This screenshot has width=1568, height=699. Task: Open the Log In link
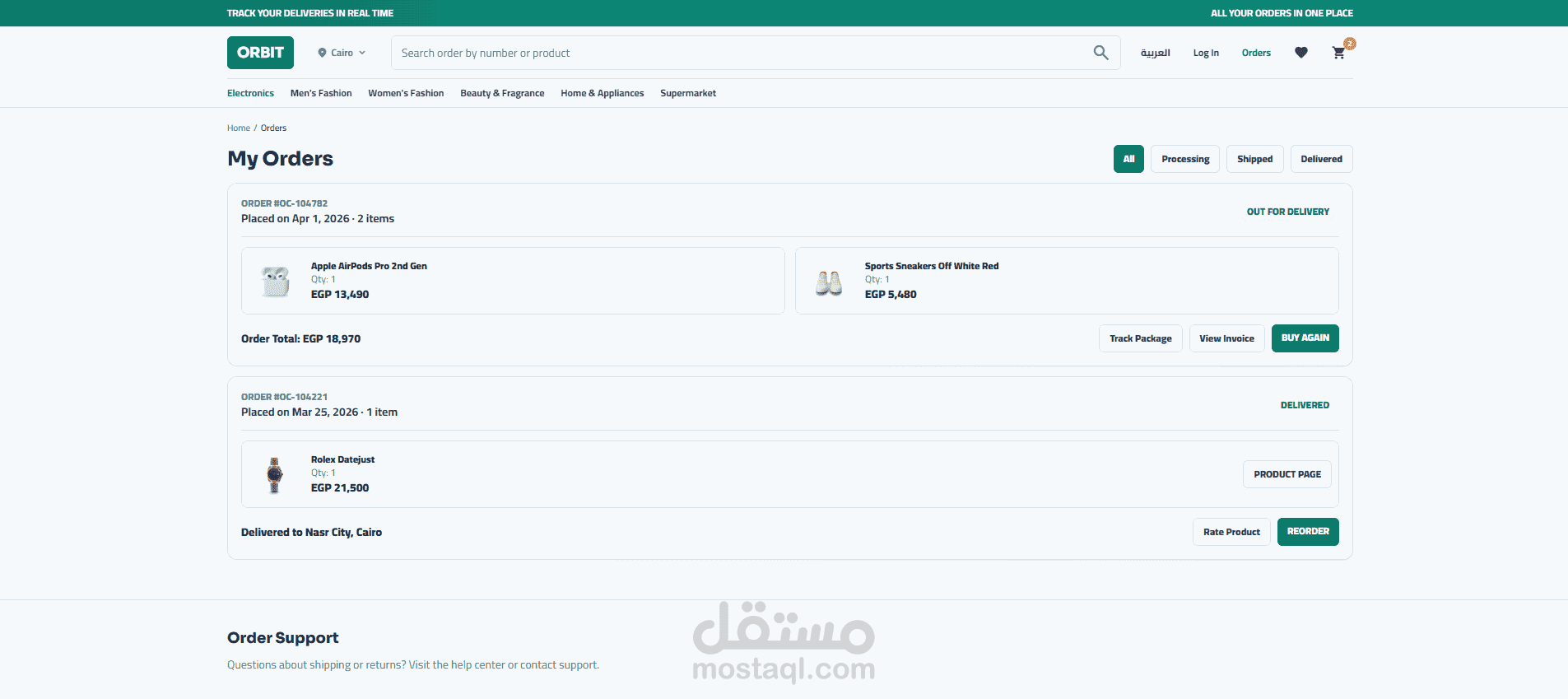pos(1206,53)
